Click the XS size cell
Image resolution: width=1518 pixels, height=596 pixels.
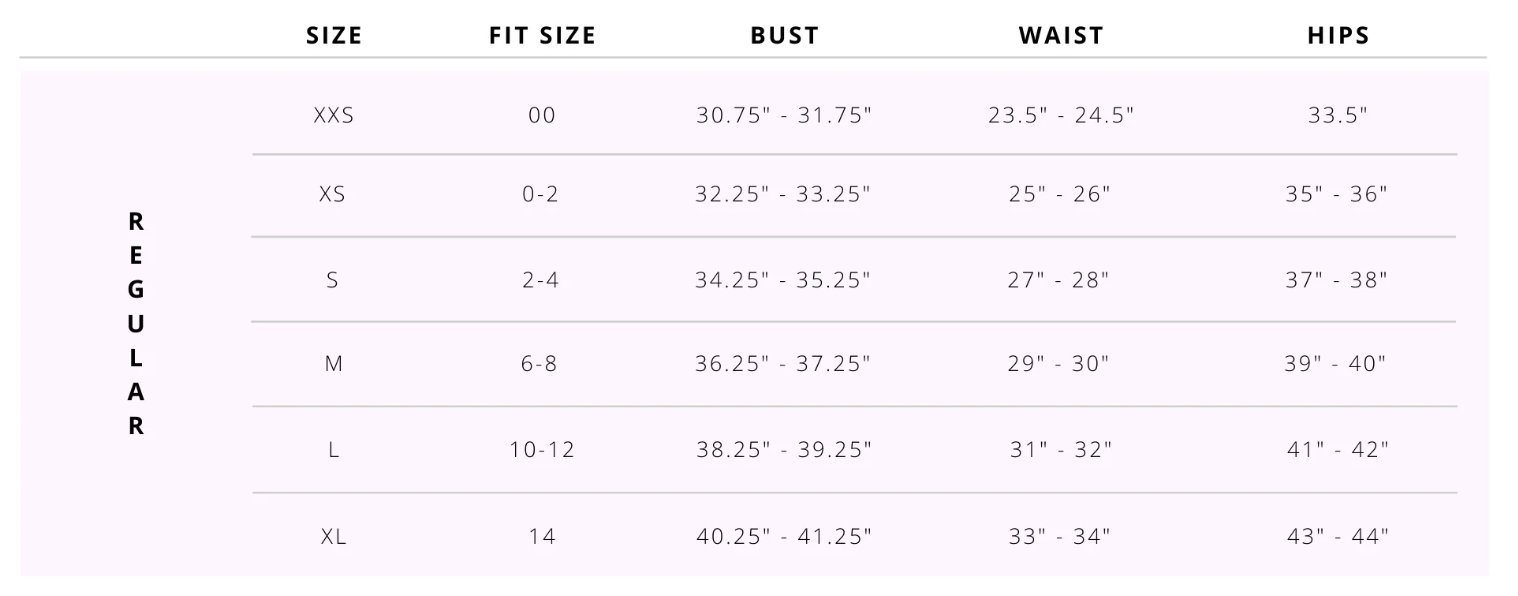[x=333, y=194]
